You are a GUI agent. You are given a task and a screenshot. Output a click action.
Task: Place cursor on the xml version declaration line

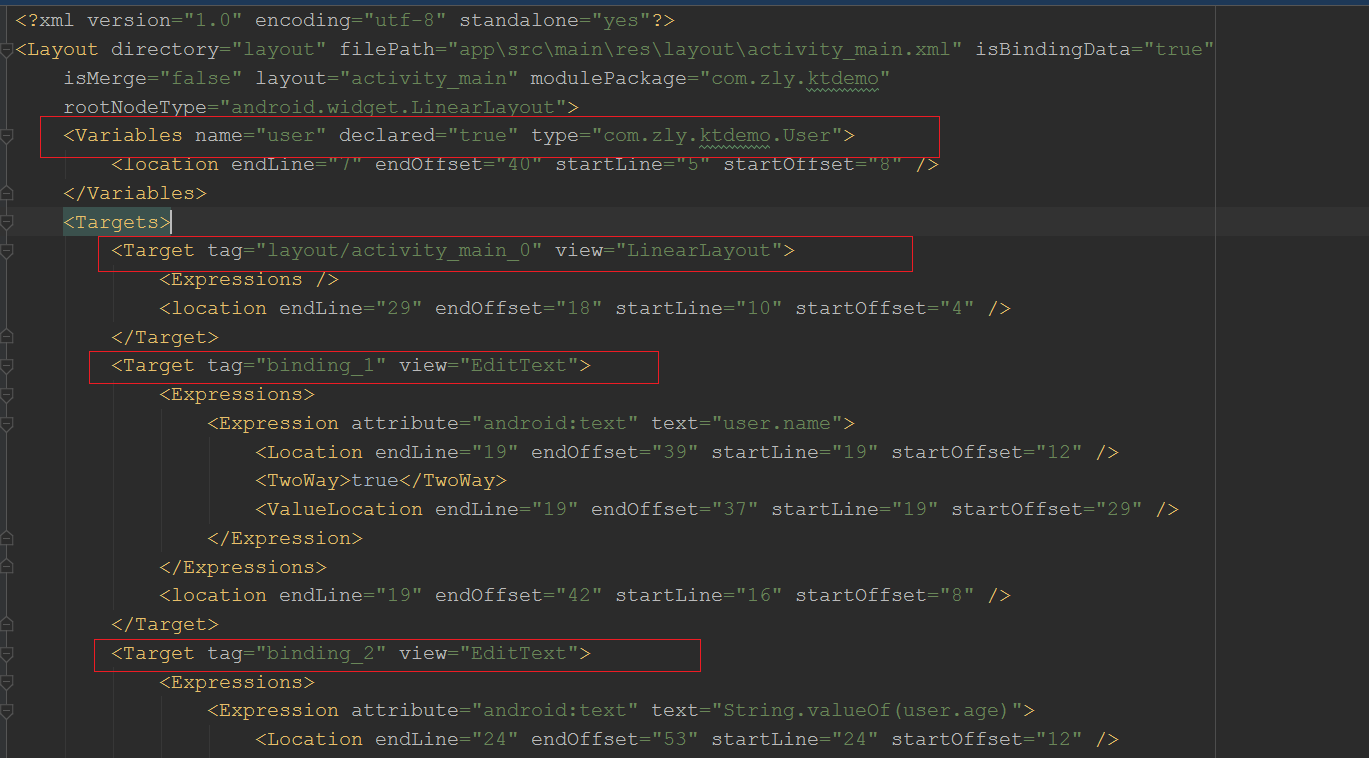[345, 20]
